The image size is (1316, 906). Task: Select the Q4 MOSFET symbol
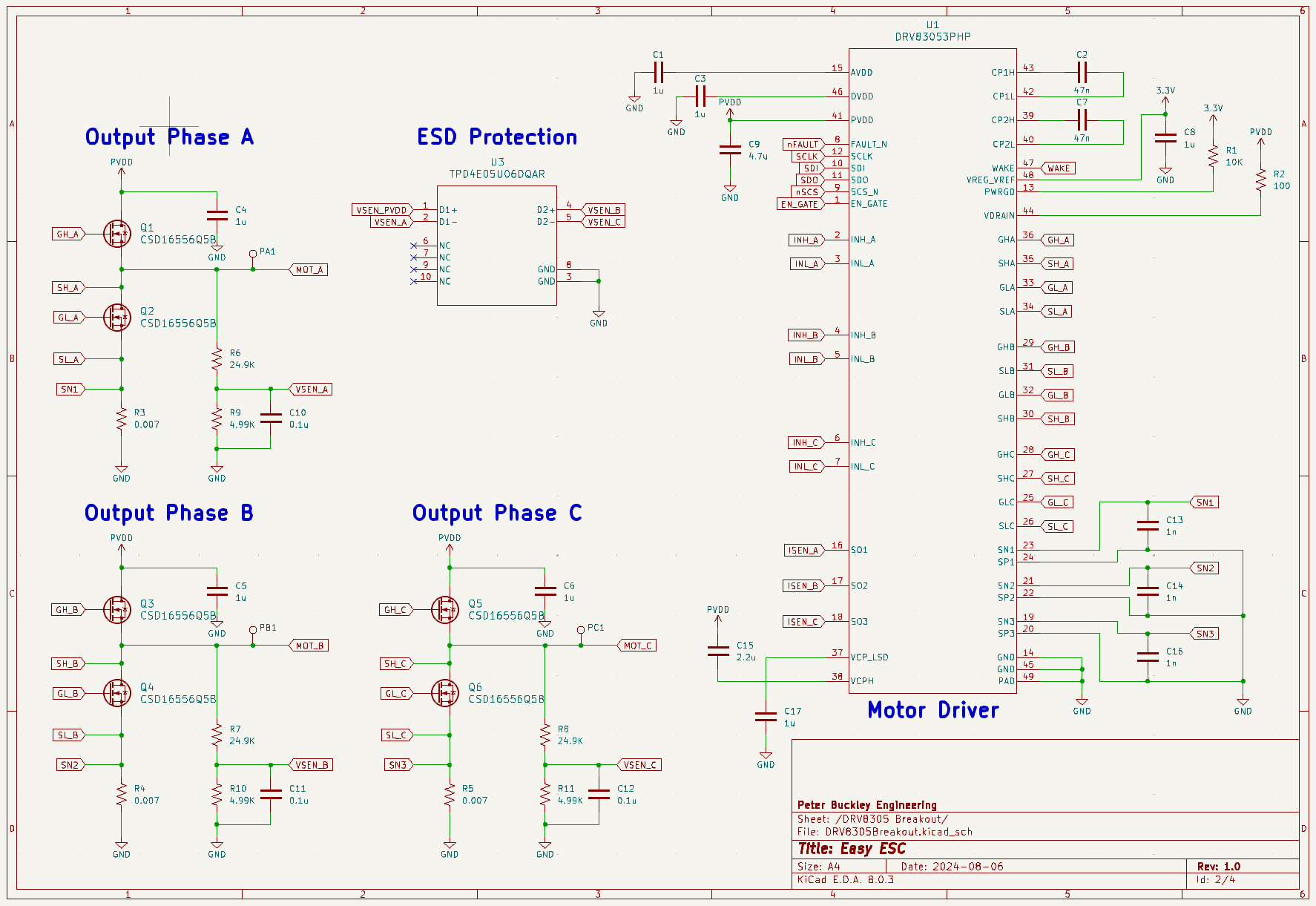(117, 693)
